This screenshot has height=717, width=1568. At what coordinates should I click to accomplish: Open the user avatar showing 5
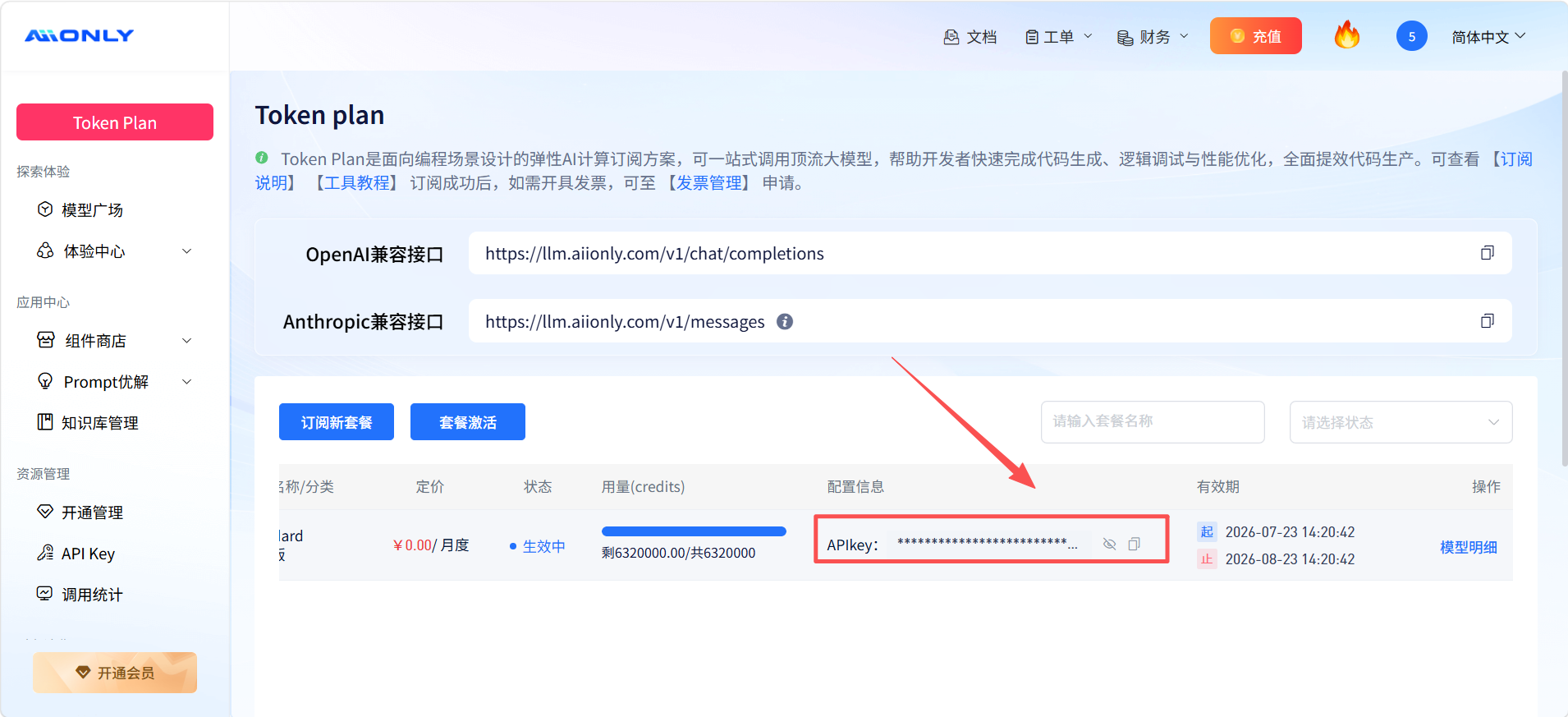pos(1411,36)
